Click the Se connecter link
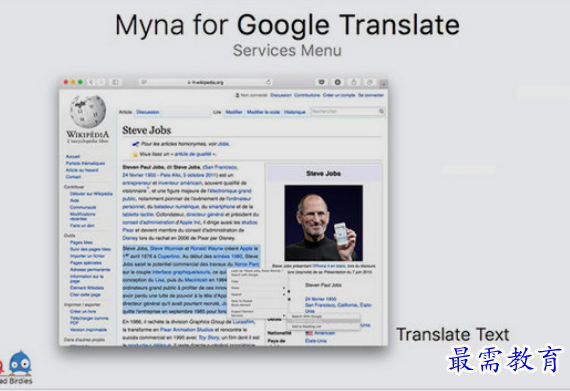Screen dimensions: 570x391 tap(371, 95)
